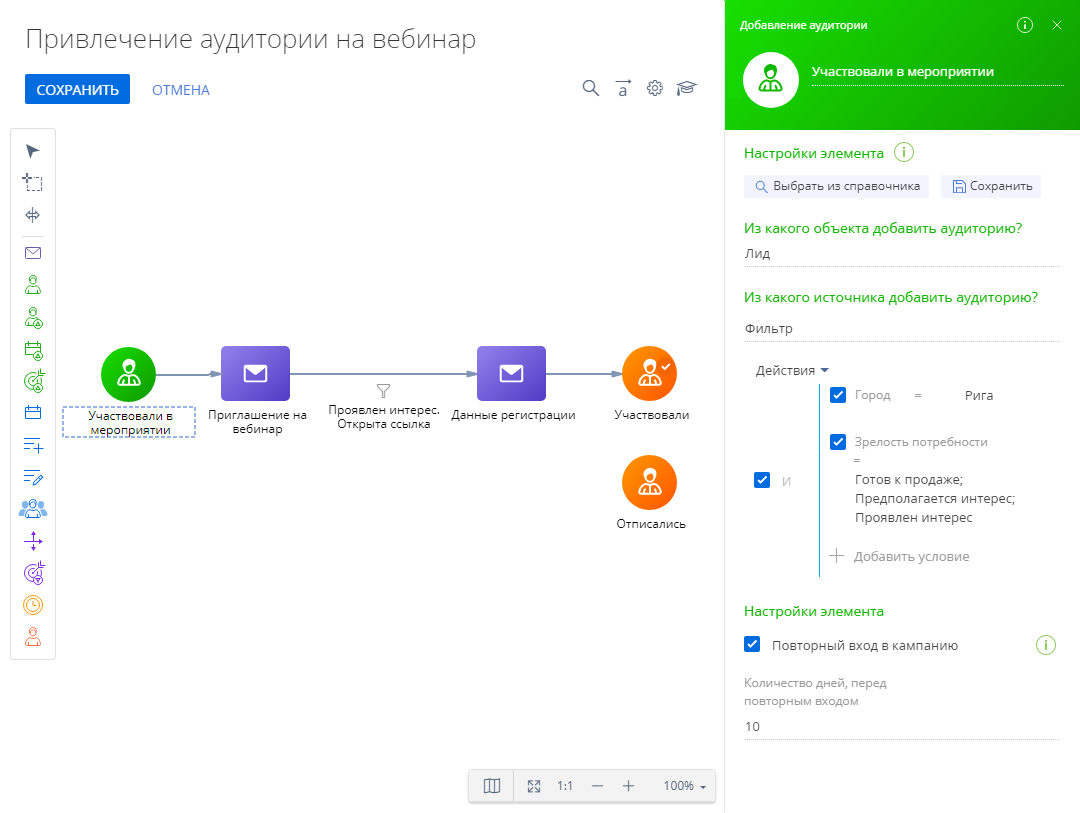This screenshot has width=1080, height=813.
Task: Click the minus zoom out button
Action: click(x=597, y=786)
